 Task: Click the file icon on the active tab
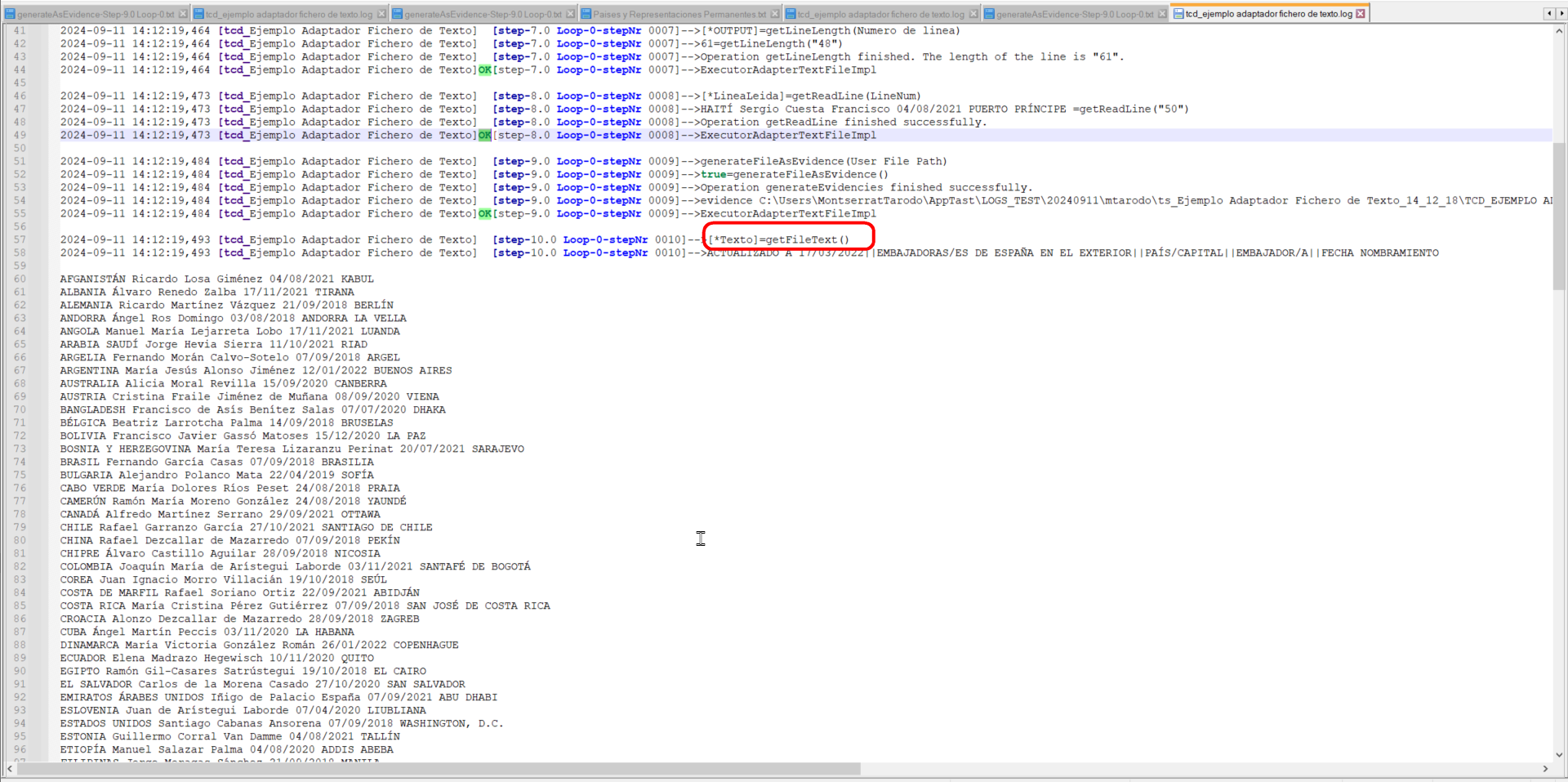[1178, 14]
